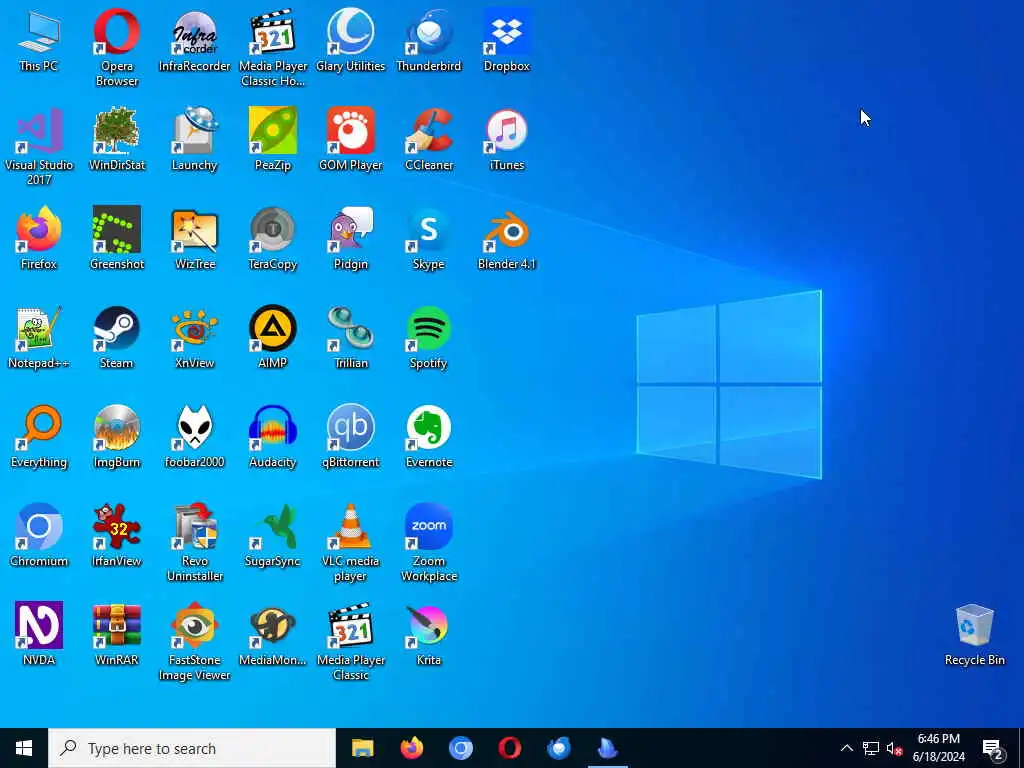
Task: Switch to the active taskbar app icon
Action: click(x=607, y=748)
